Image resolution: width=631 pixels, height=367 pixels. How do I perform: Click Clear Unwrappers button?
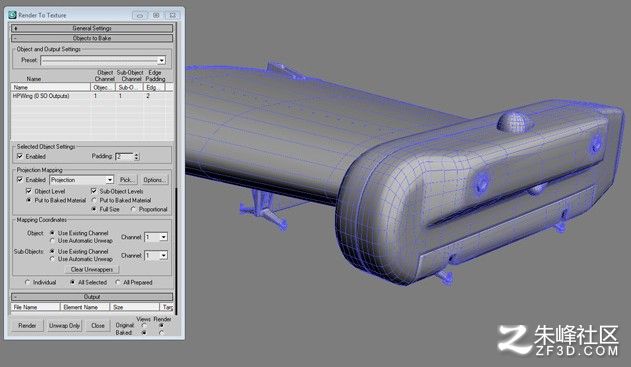click(x=92, y=269)
